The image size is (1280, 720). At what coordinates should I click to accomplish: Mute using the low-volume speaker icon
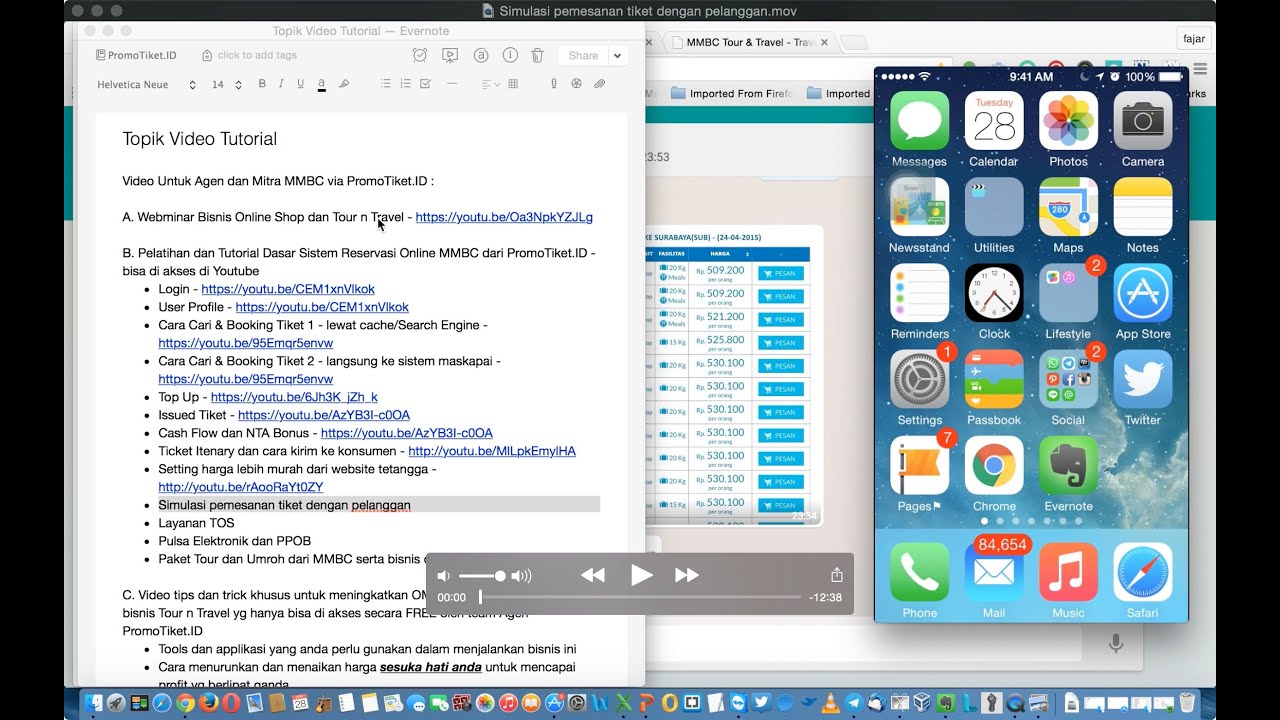tap(444, 576)
